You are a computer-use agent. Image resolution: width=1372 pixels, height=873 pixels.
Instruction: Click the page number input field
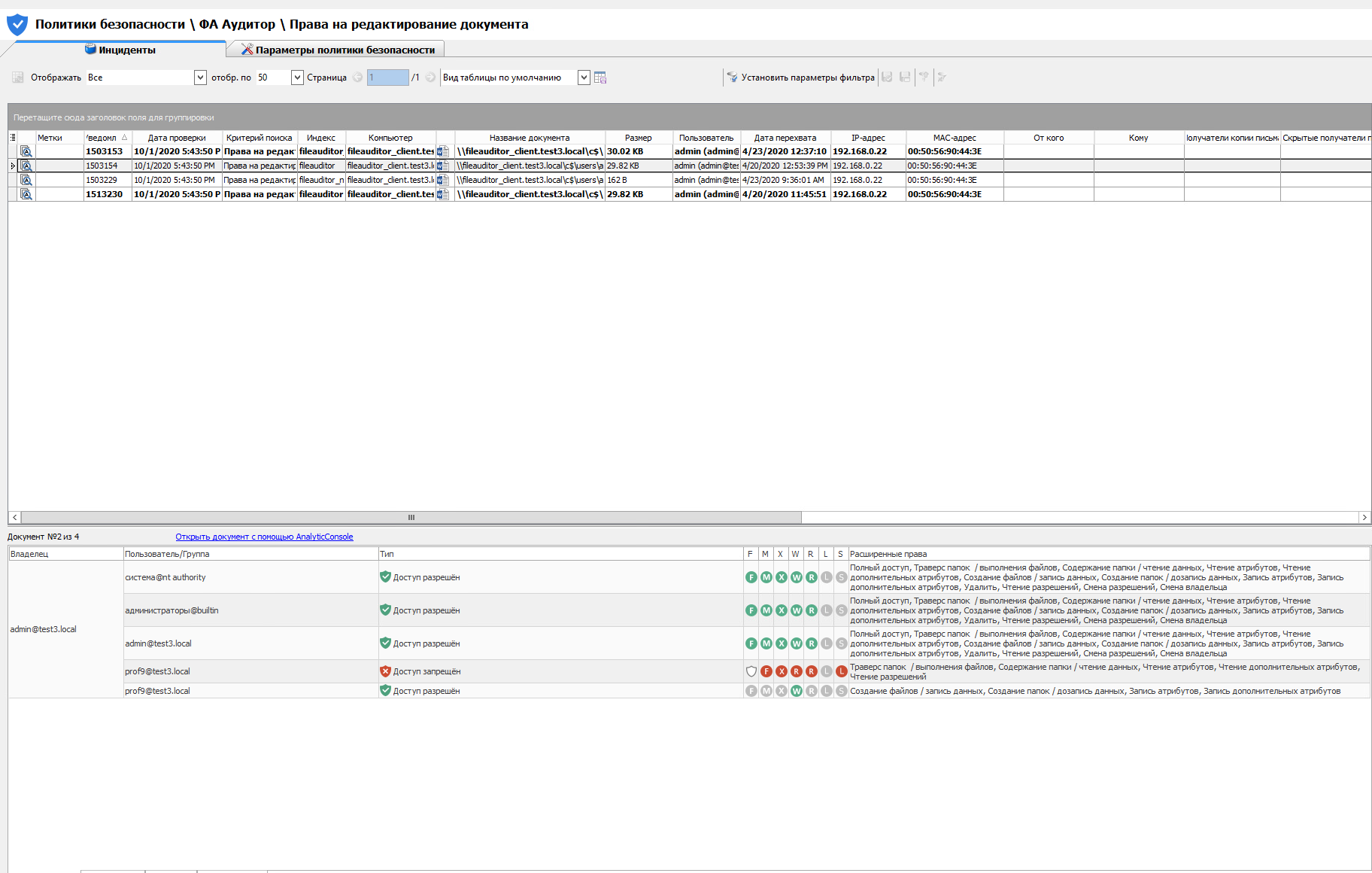[387, 78]
